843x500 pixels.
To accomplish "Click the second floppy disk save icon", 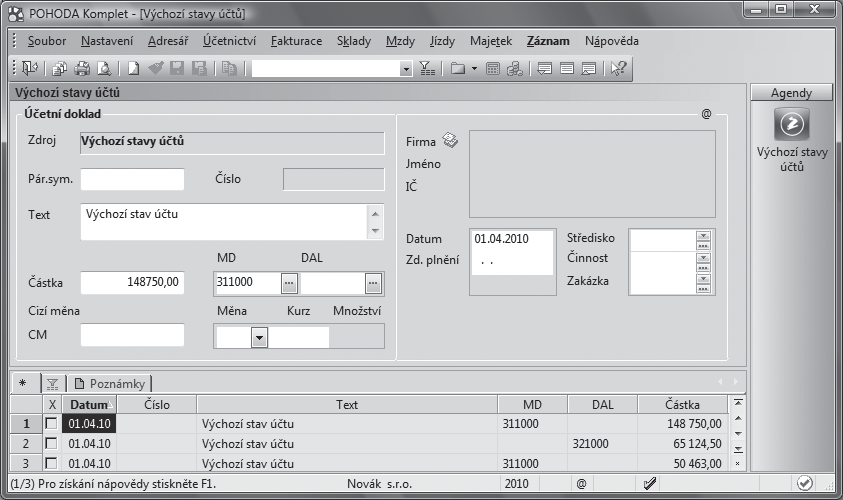I will [199, 68].
